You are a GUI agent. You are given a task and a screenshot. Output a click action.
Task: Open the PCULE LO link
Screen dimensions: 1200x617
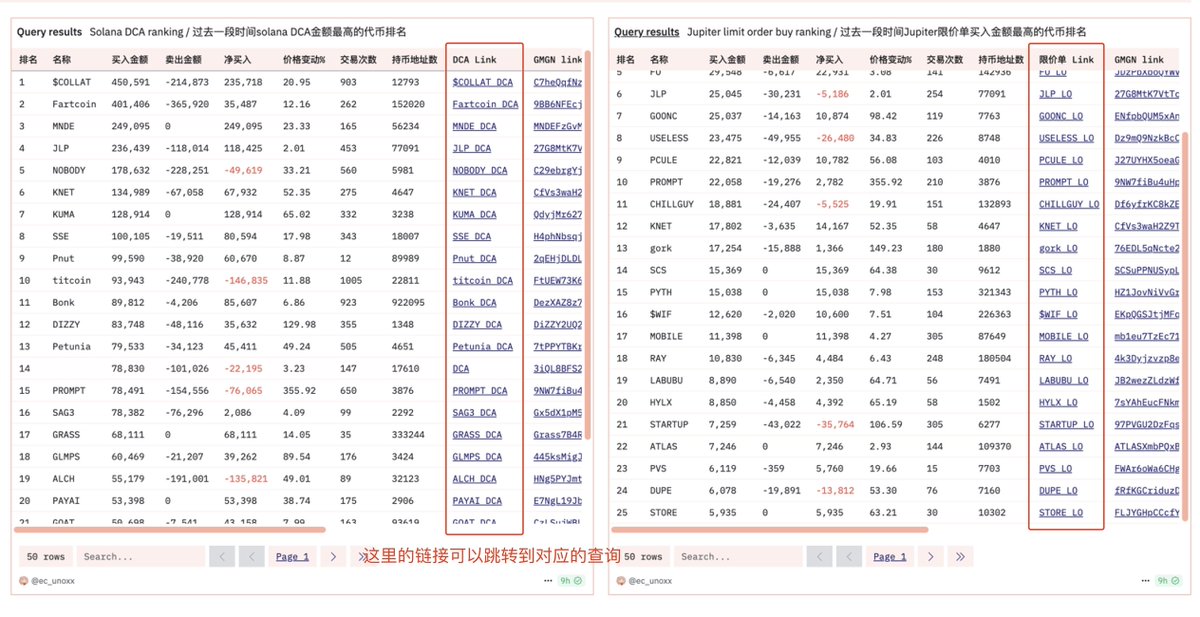point(1061,160)
